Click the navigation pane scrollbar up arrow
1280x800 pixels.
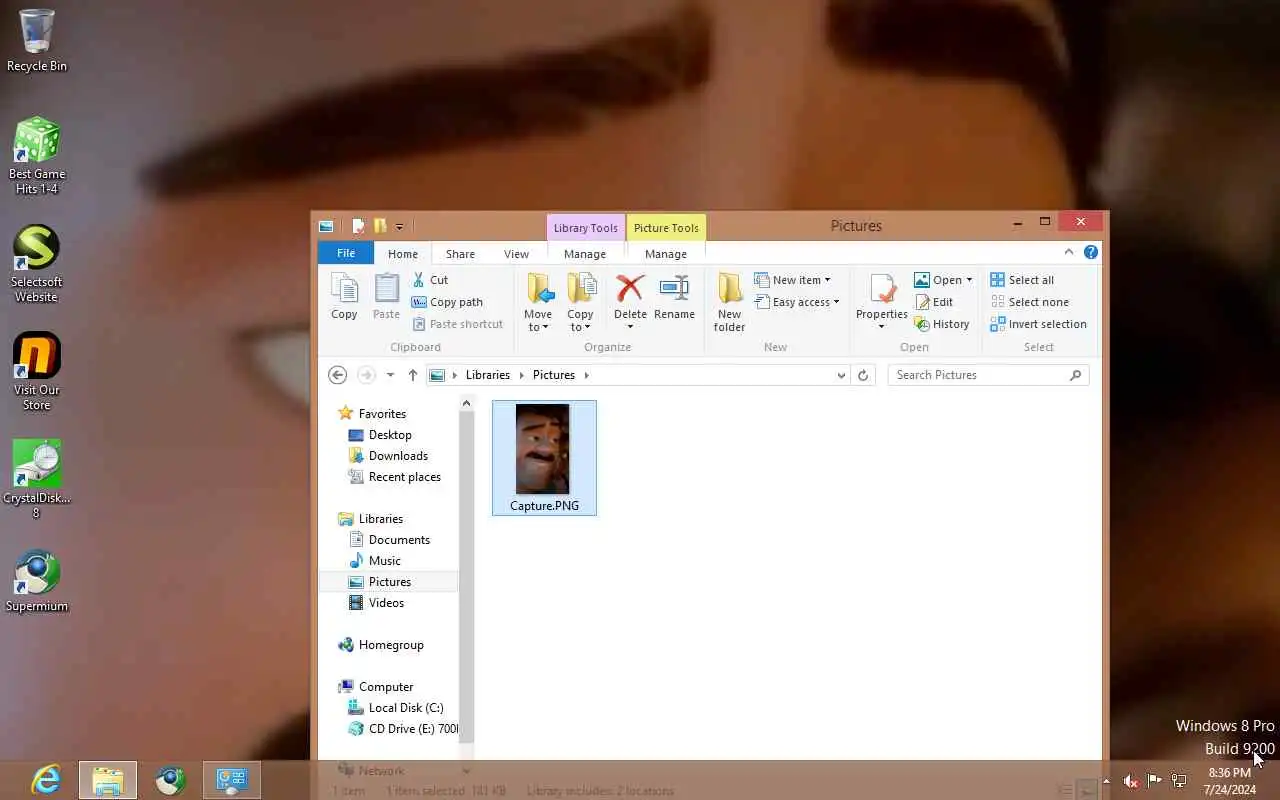[x=466, y=403]
